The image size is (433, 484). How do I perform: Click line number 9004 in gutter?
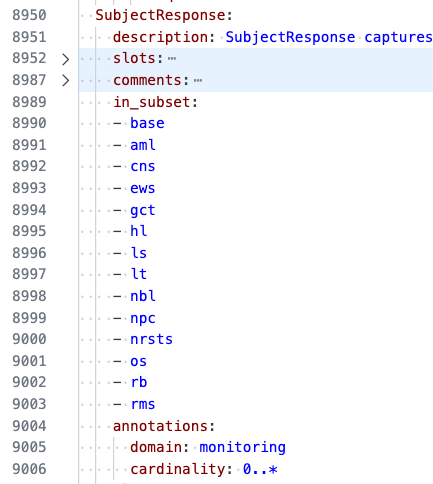pyautogui.click(x=29, y=426)
